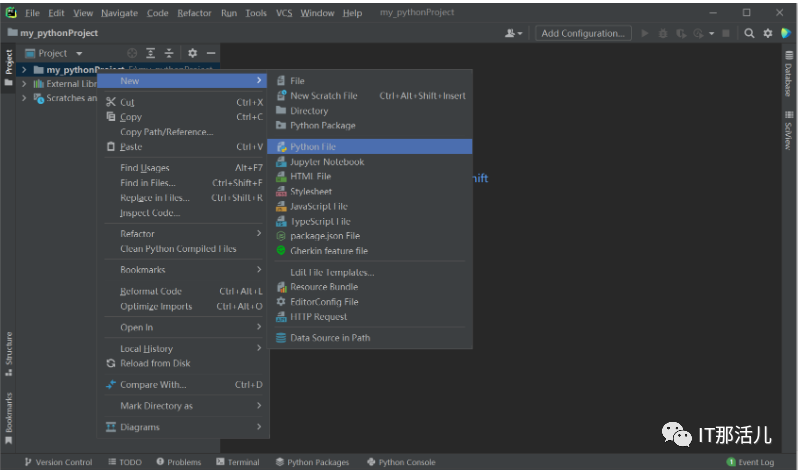Click the Collapse All icon in Project panel
Screen dimensions: 798x470
point(168,53)
